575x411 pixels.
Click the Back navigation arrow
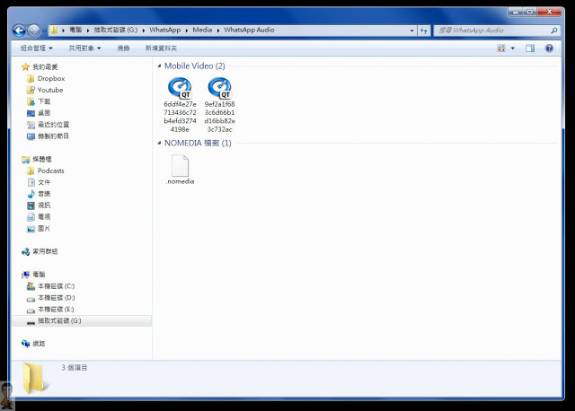coord(19,30)
